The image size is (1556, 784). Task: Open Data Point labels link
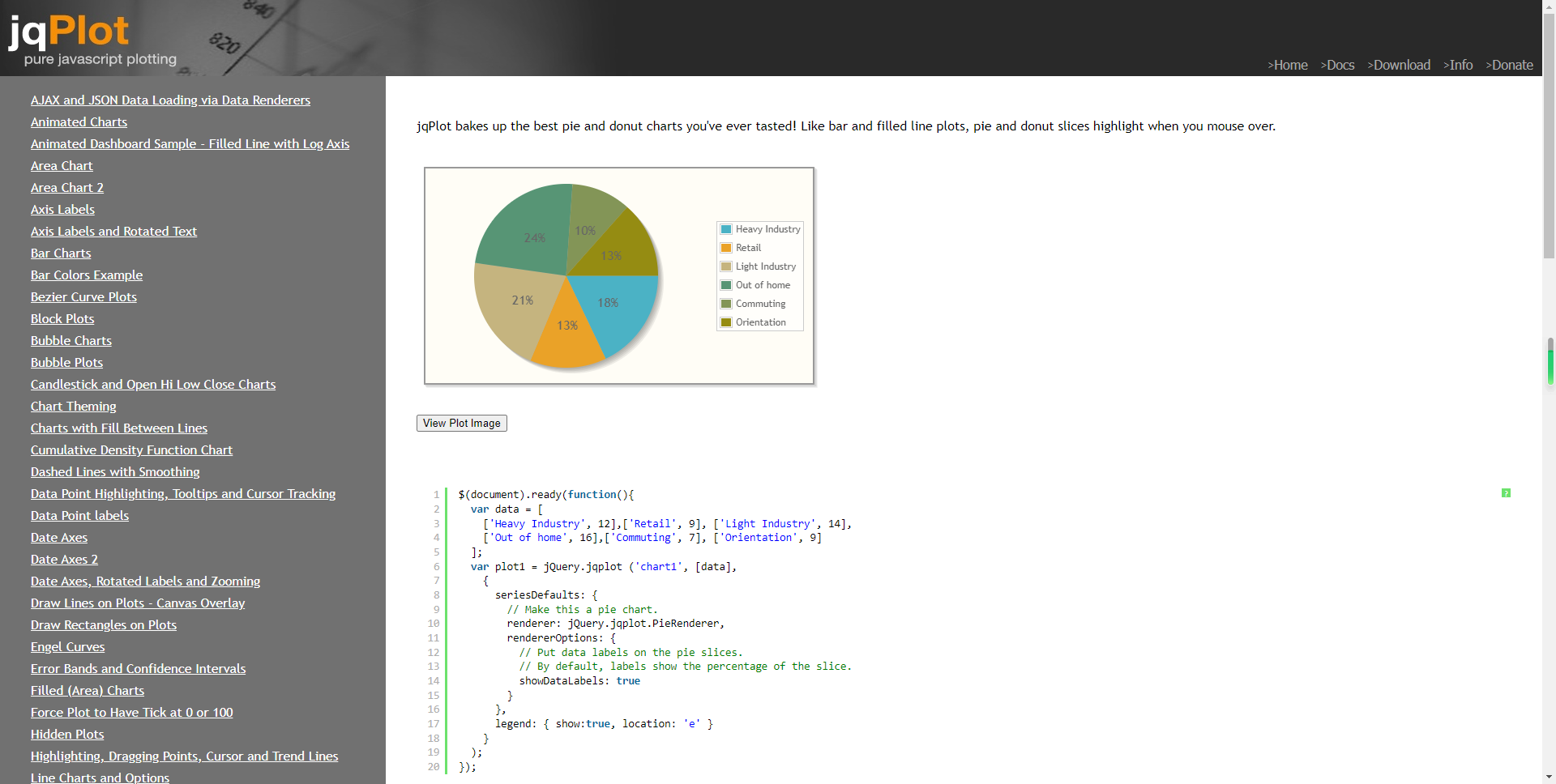click(x=79, y=515)
